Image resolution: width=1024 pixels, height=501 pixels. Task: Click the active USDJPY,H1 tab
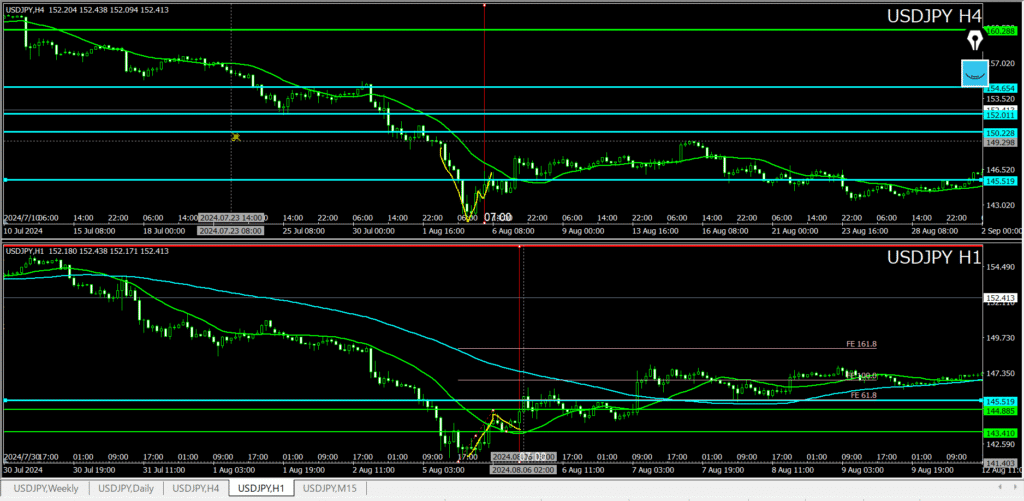click(x=262, y=488)
